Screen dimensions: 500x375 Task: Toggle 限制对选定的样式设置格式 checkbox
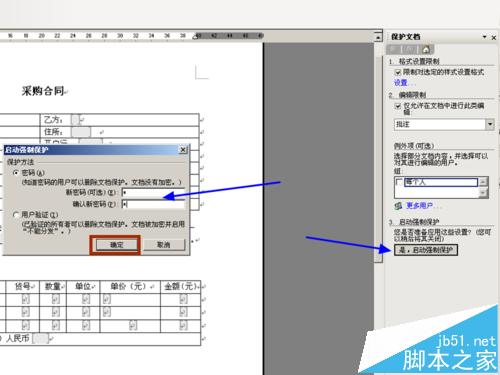pyautogui.click(x=397, y=72)
